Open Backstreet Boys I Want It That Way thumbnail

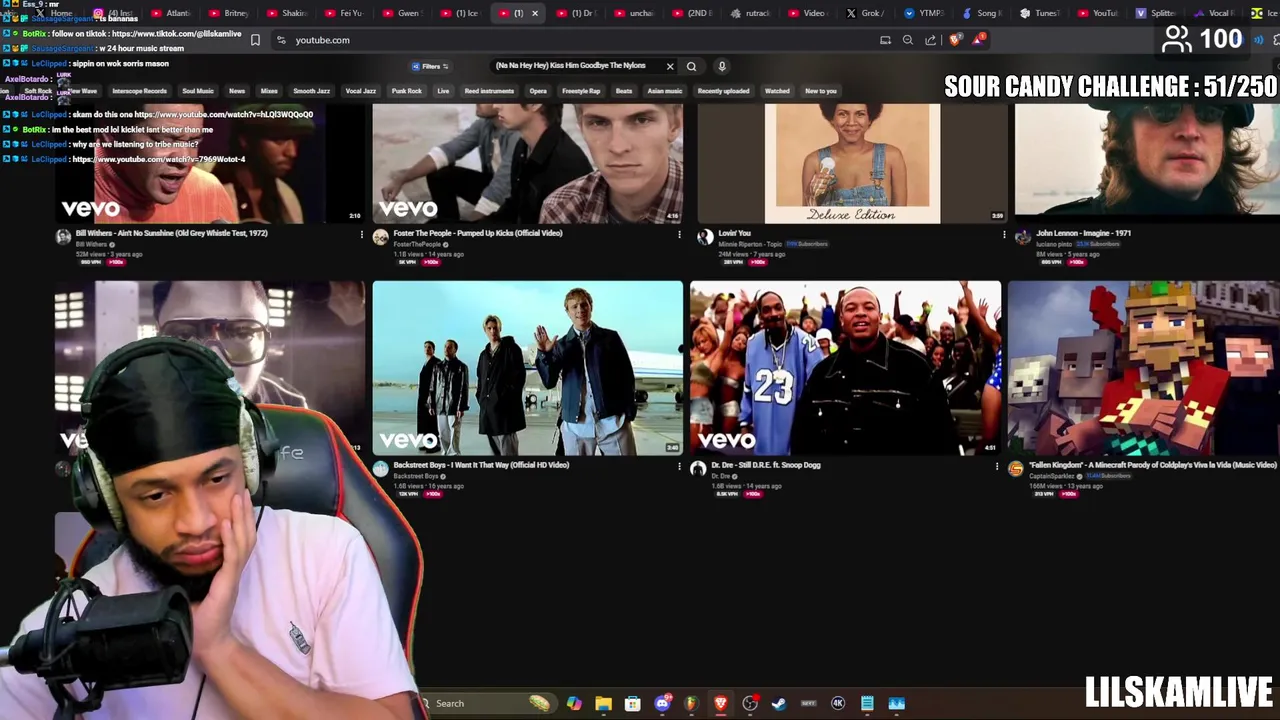(528, 368)
